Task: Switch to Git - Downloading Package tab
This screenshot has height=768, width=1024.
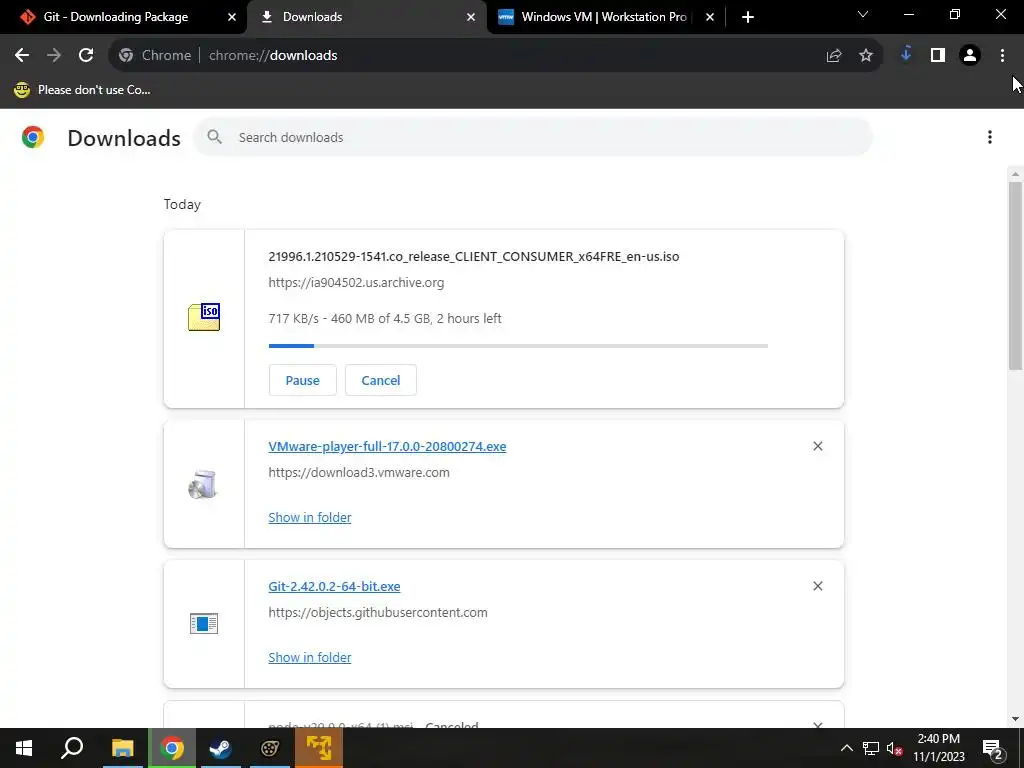Action: pyautogui.click(x=123, y=17)
